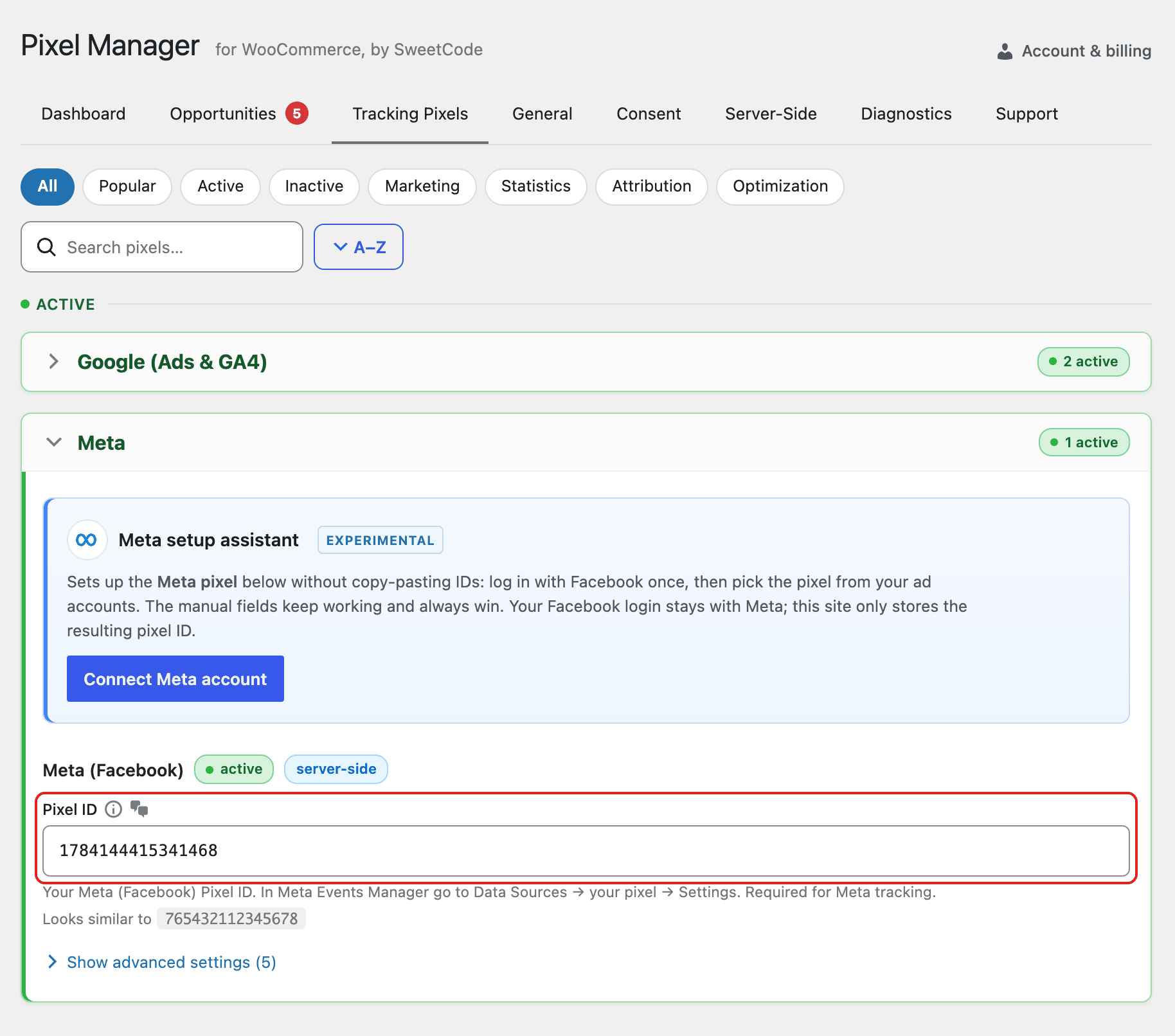Click the Meta section heading
Viewport: 1175px width, 1036px height.
pyautogui.click(x=102, y=443)
